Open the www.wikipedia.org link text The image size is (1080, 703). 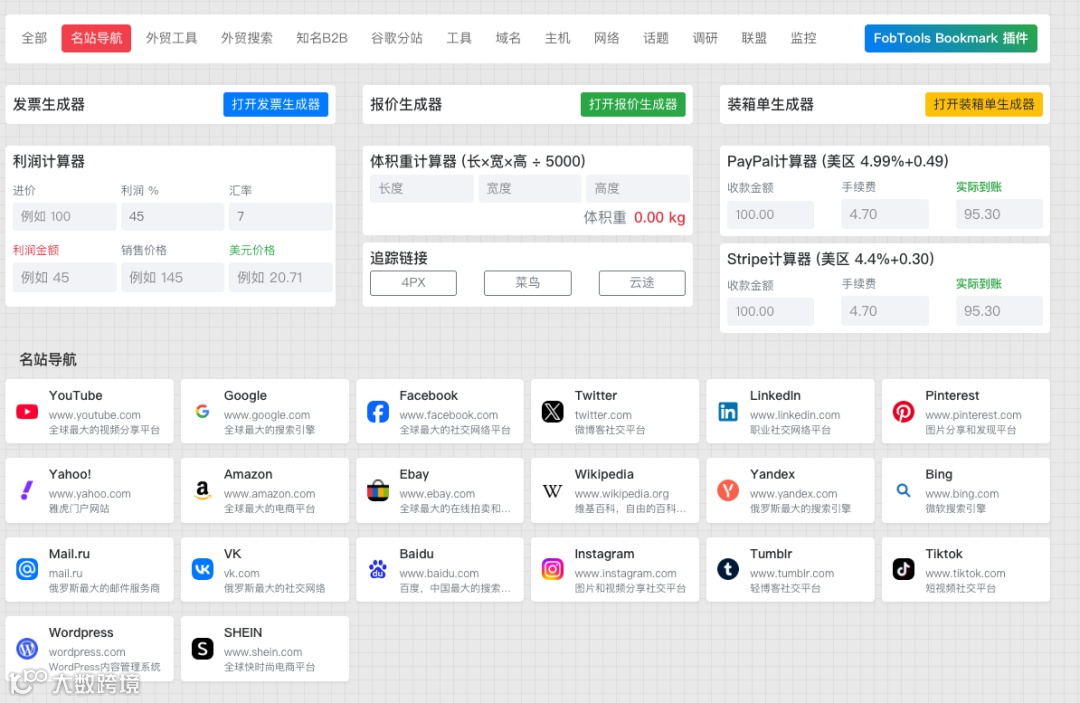622,494
